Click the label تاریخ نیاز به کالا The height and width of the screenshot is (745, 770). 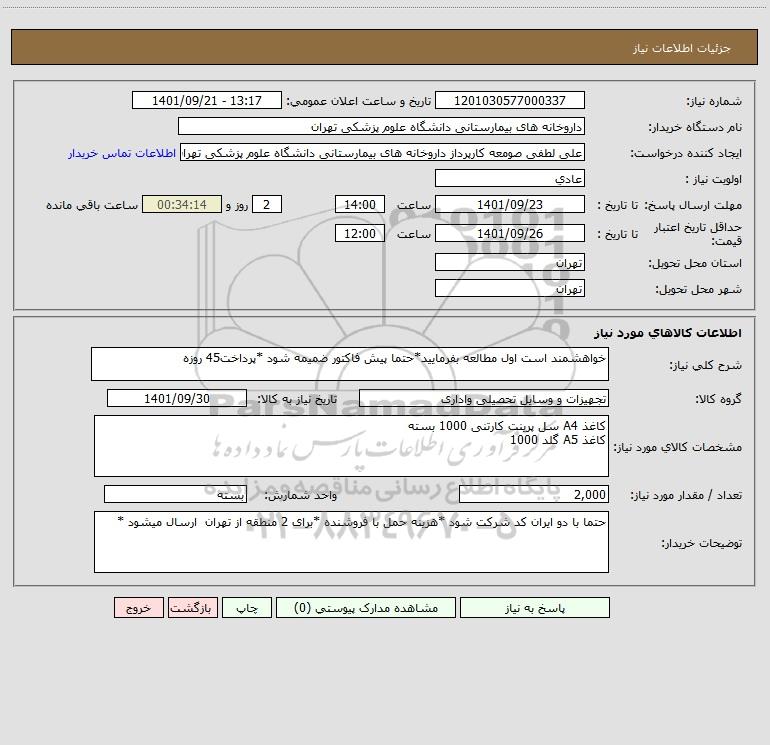(297, 400)
